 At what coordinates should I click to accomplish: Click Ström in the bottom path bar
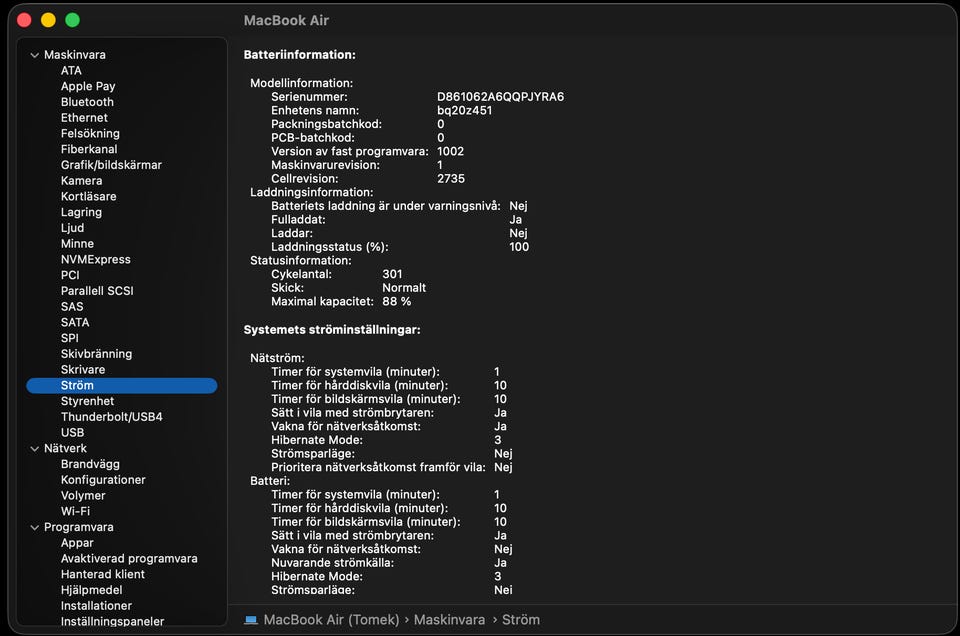[x=521, y=620]
